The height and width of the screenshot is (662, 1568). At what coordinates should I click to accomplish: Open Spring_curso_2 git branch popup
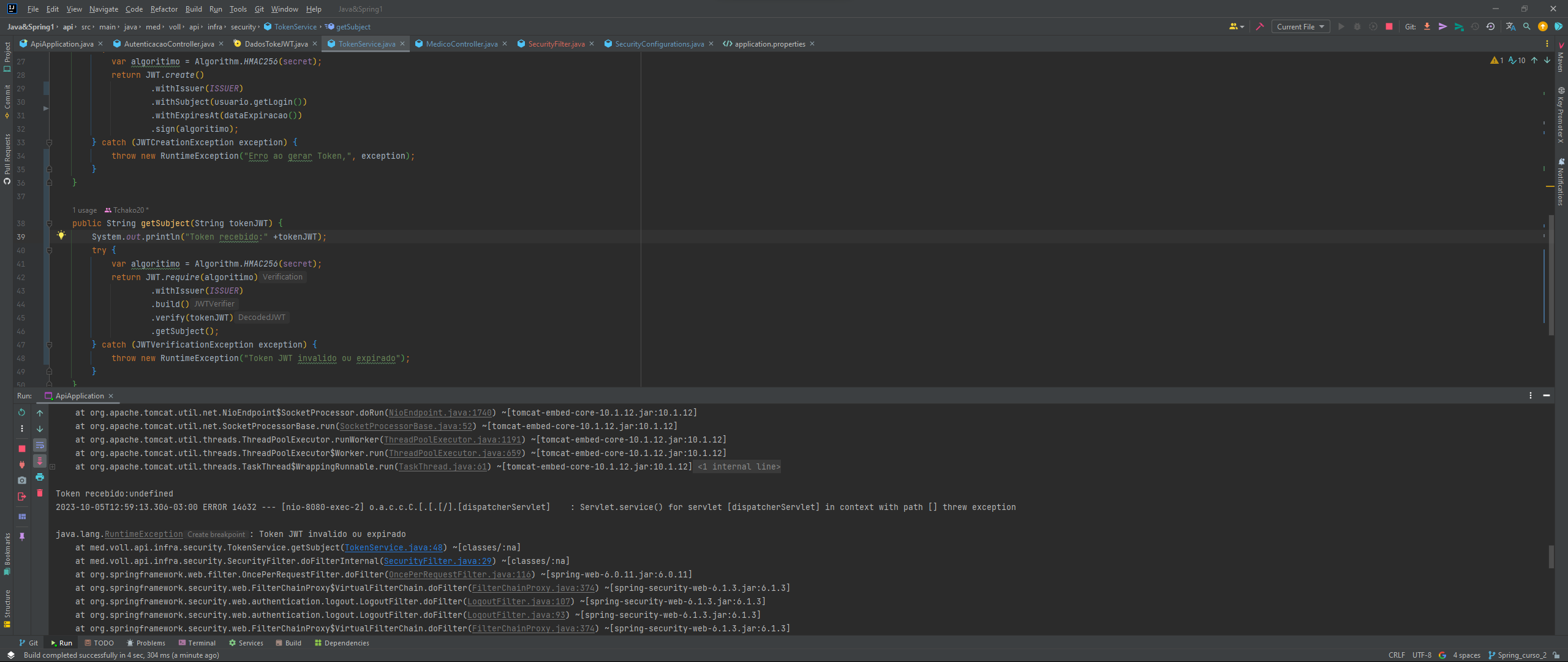[1517, 655]
